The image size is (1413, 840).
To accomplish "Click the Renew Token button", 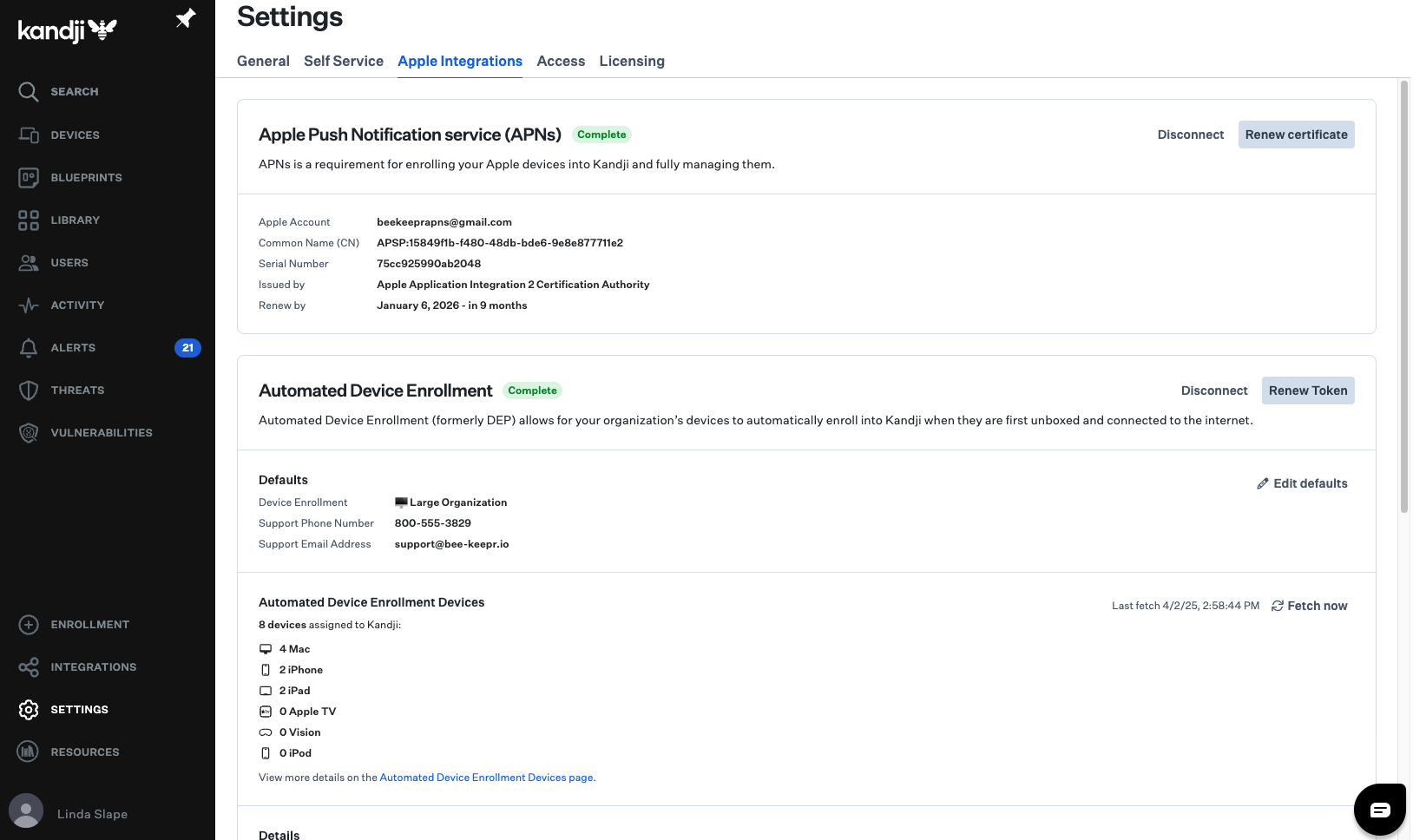I will [x=1308, y=390].
